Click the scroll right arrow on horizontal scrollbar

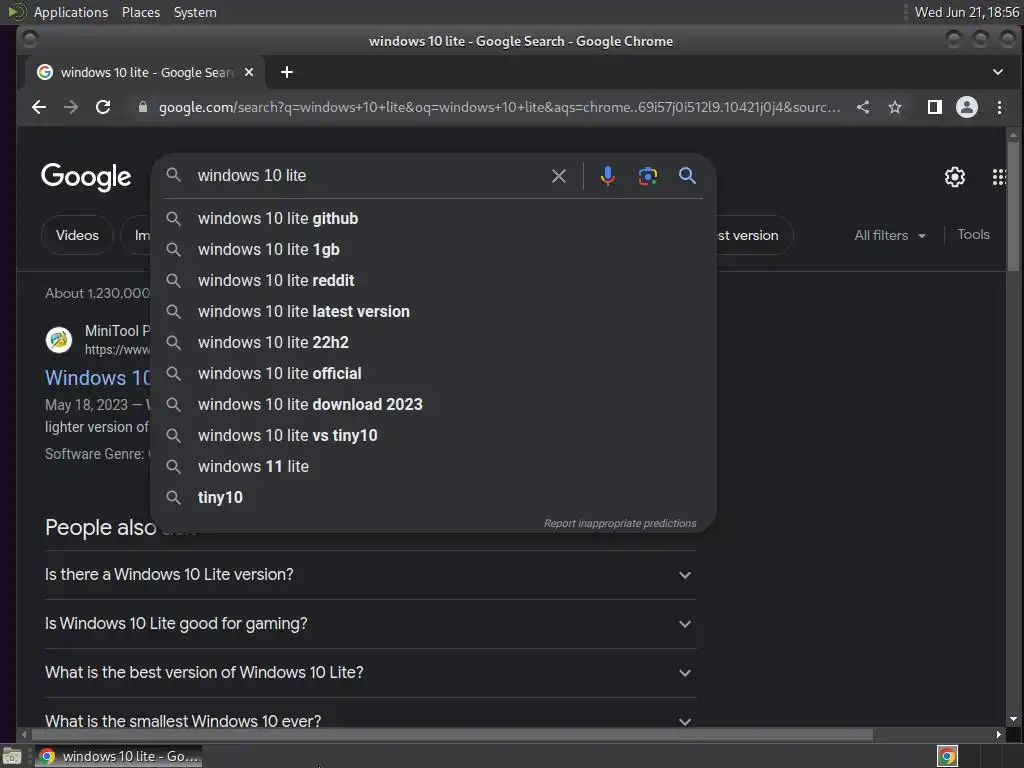pos(998,735)
